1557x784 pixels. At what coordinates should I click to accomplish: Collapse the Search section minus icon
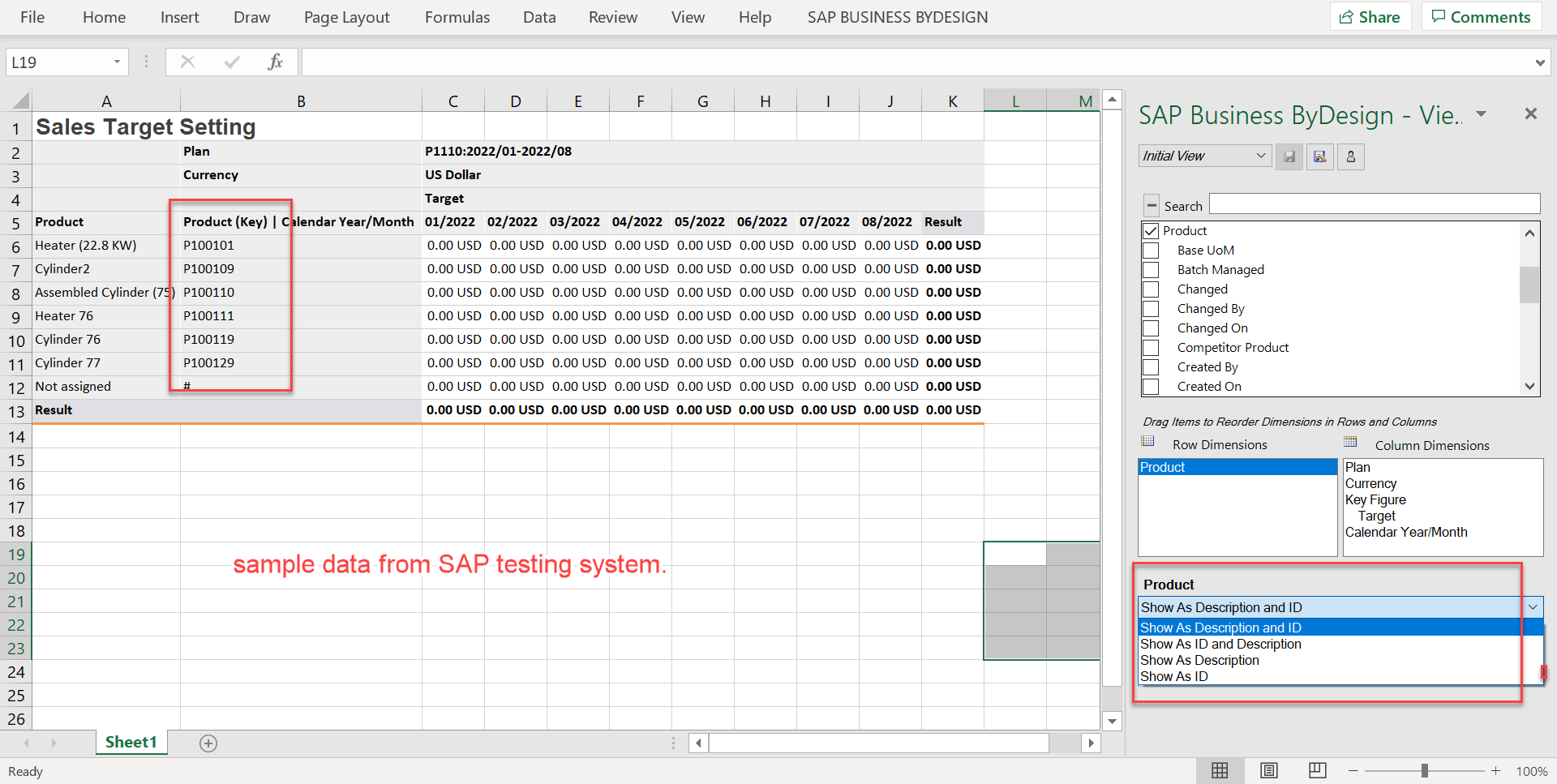(1152, 205)
